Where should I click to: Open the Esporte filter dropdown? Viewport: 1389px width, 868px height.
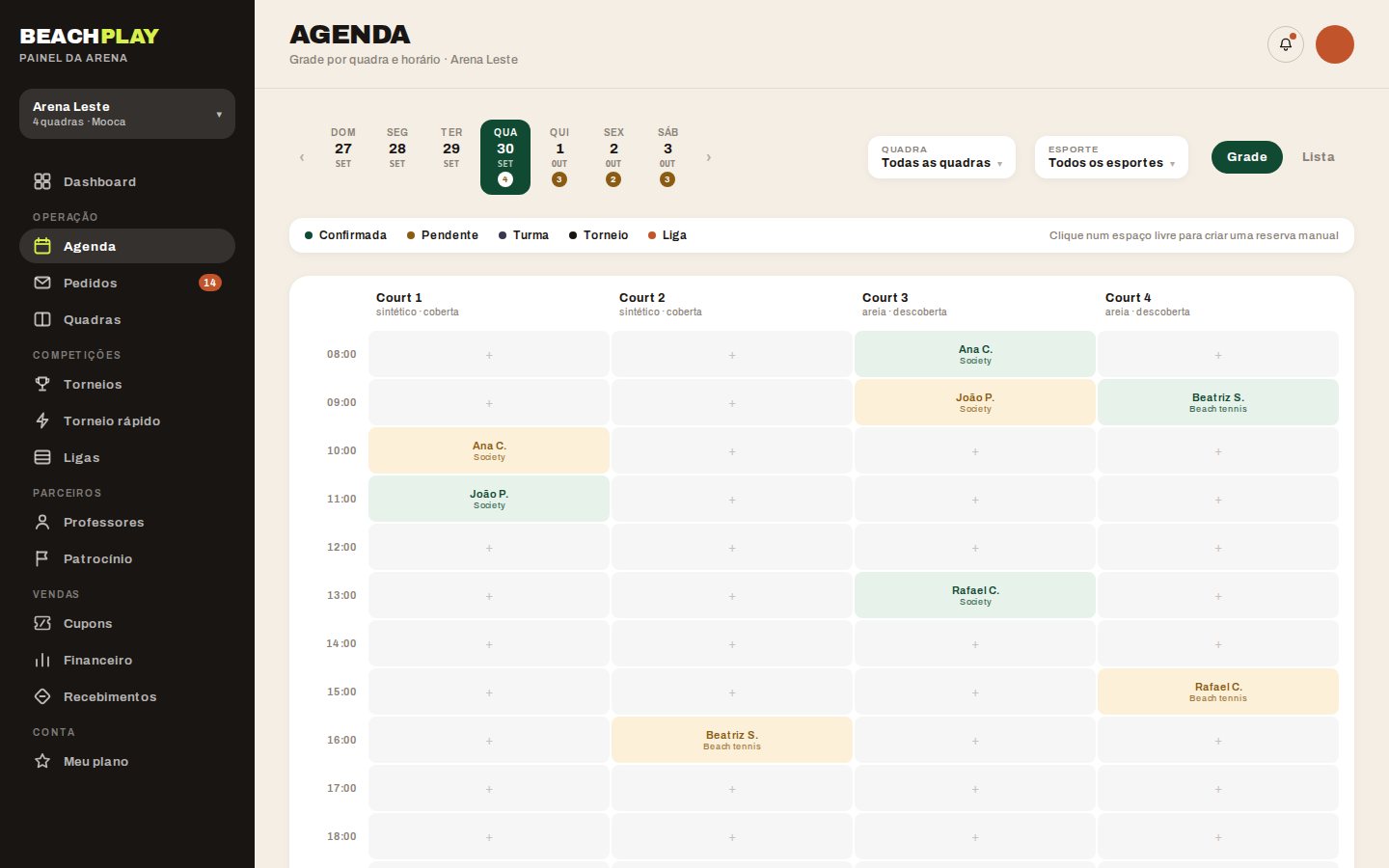[1111, 157]
